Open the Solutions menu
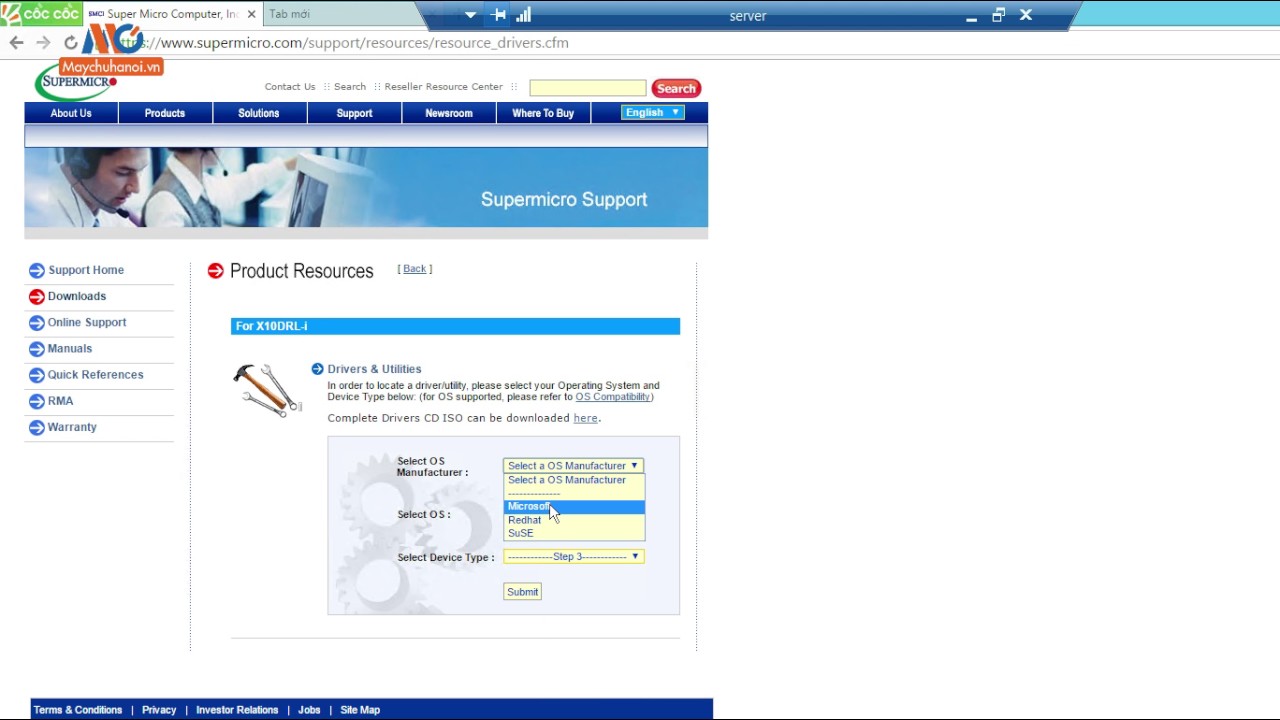This screenshot has width=1280, height=720. 259,113
